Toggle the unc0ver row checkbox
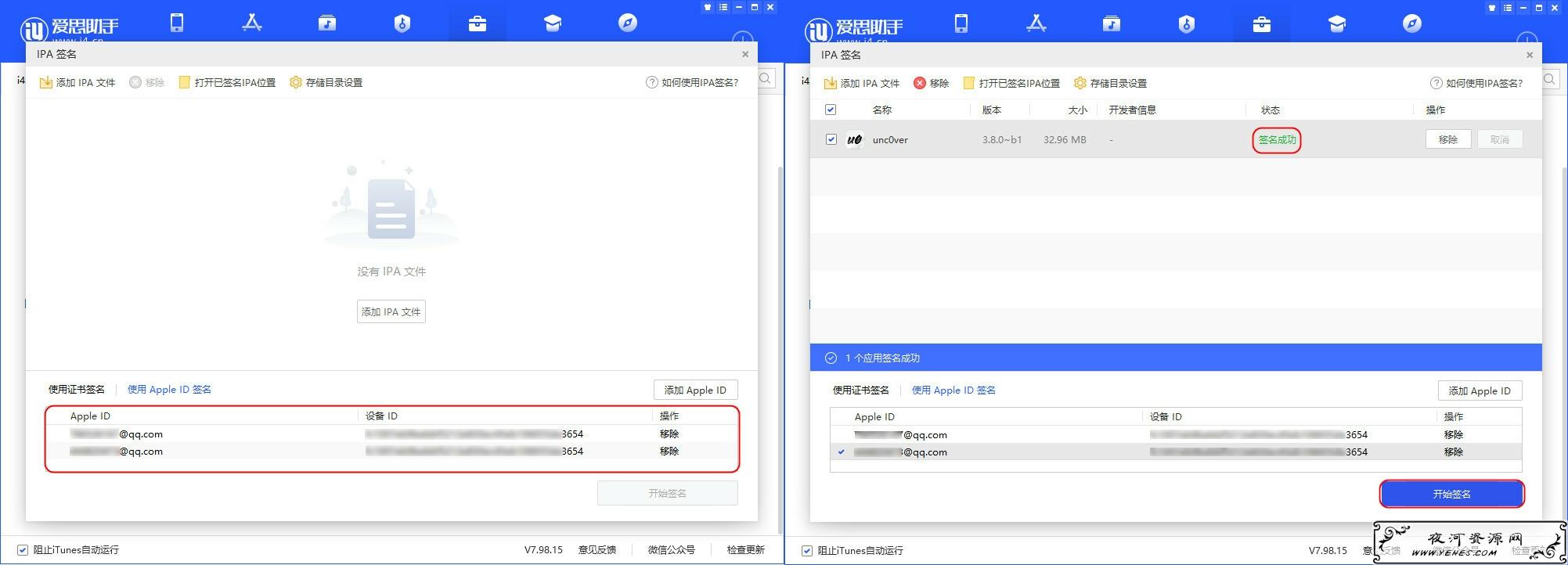1568x565 pixels. click(x=831, y=139)
